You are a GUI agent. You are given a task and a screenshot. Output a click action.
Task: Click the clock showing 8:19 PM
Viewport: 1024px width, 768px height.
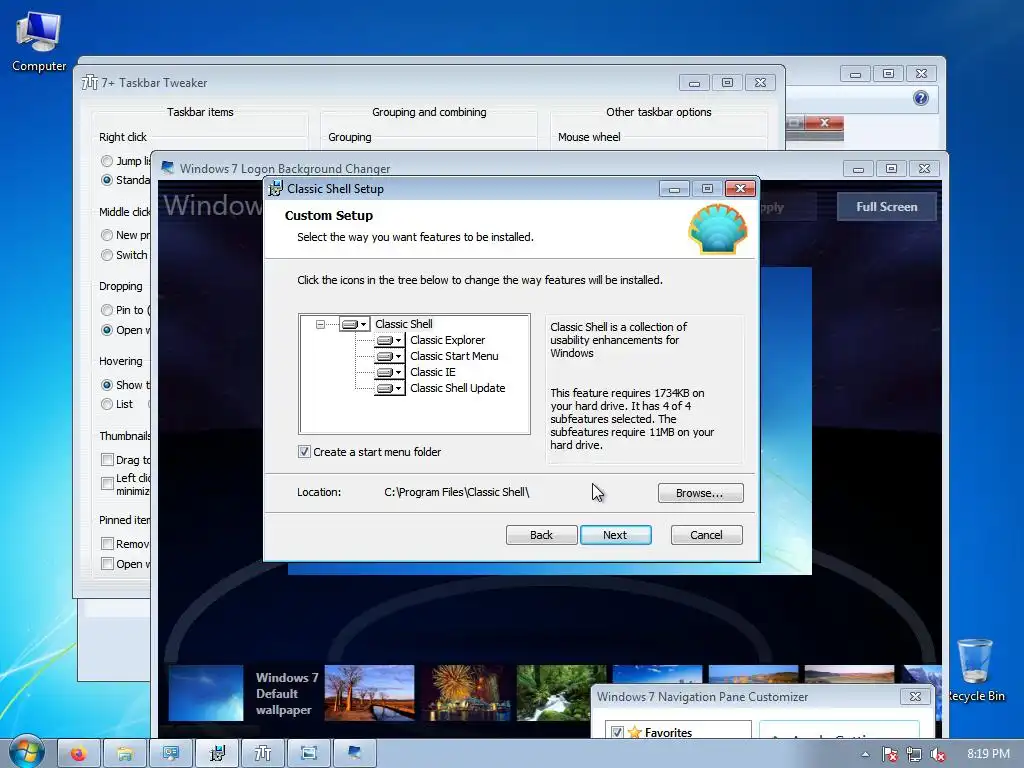coord(988,754)
